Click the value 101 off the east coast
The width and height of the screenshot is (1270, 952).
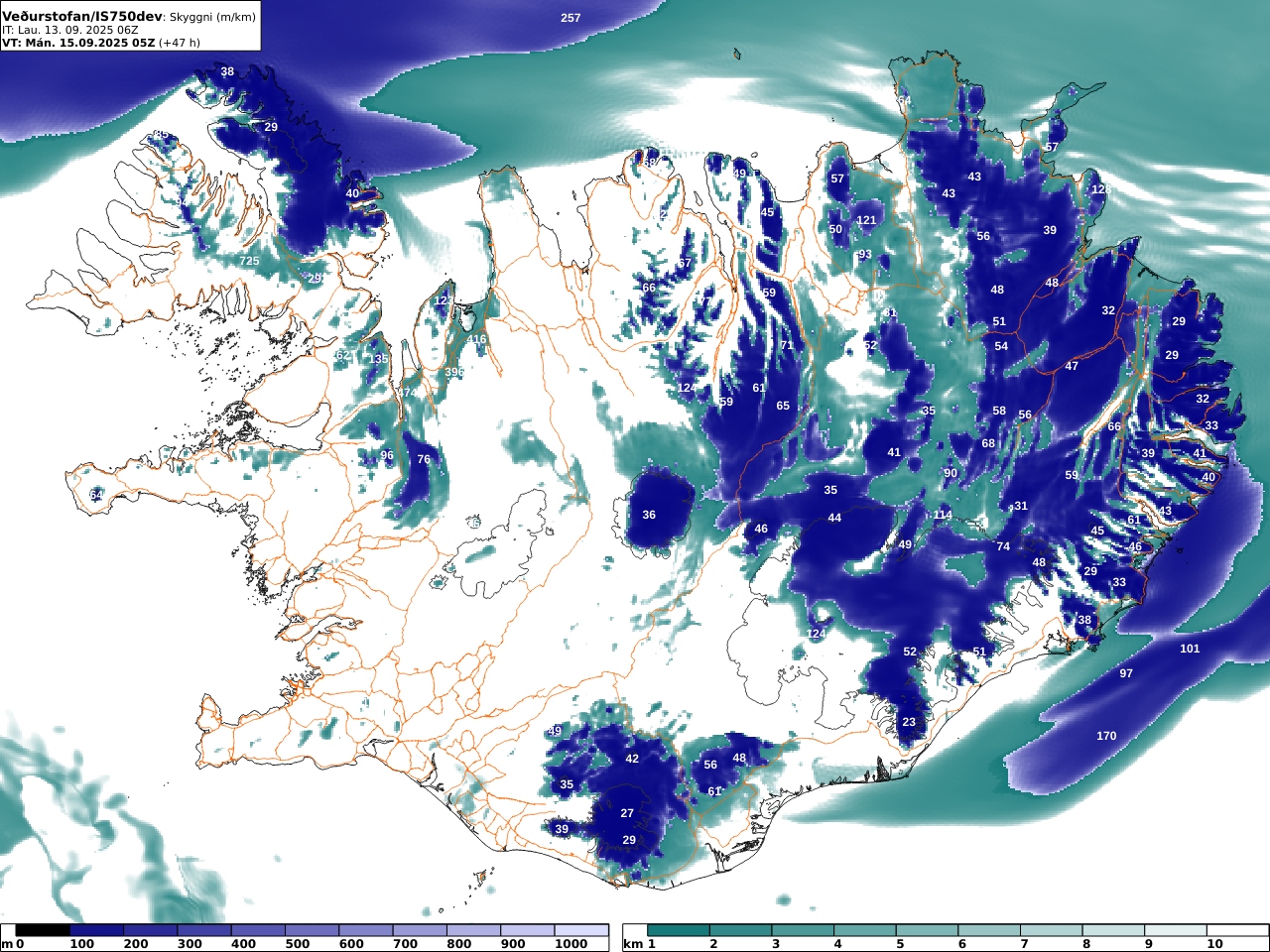(1190, 649)
